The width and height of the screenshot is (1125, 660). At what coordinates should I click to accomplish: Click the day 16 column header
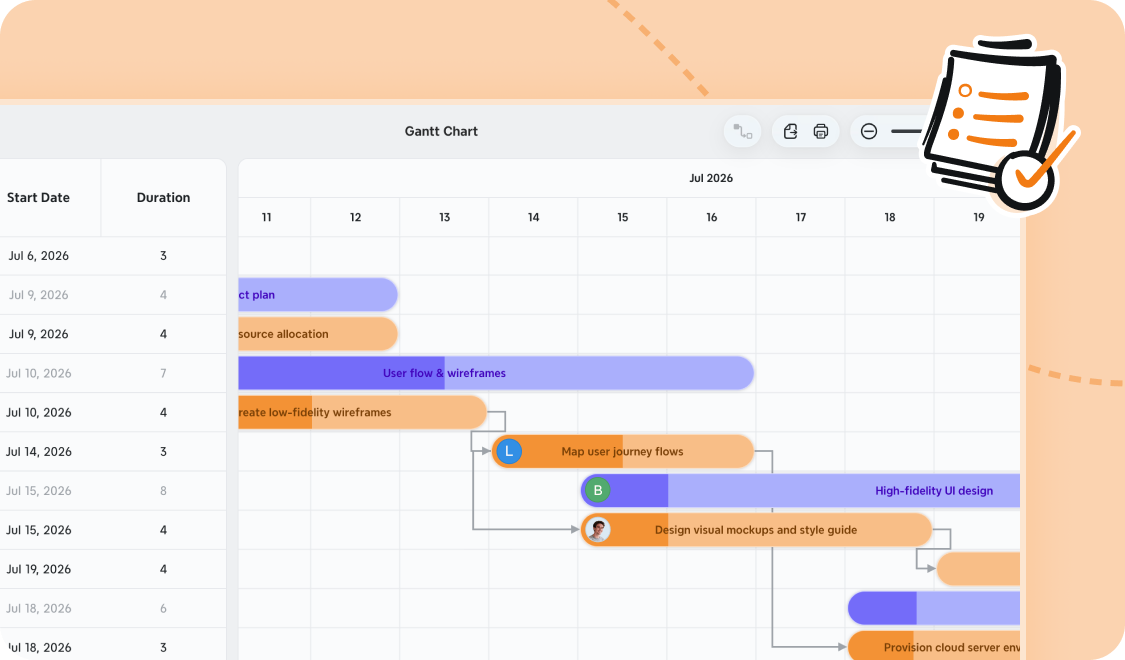pos(712,217)
